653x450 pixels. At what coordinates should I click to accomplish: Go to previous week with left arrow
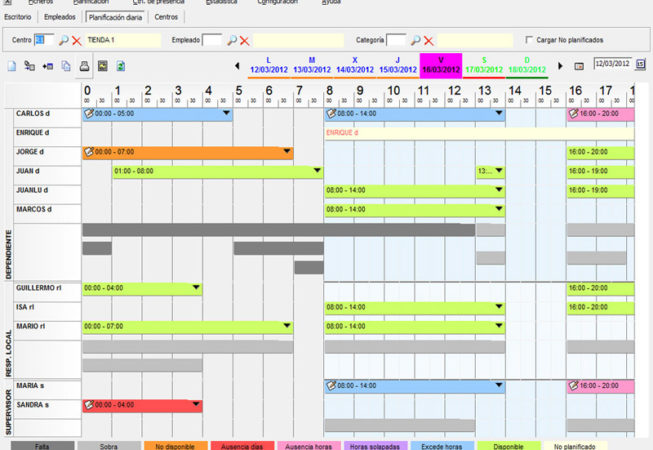(x=237, y=66)
